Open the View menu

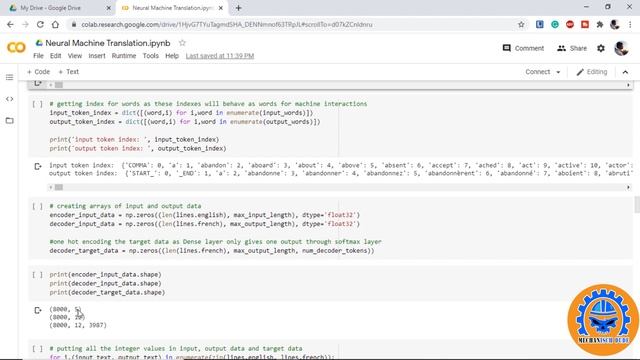[75, 56]
